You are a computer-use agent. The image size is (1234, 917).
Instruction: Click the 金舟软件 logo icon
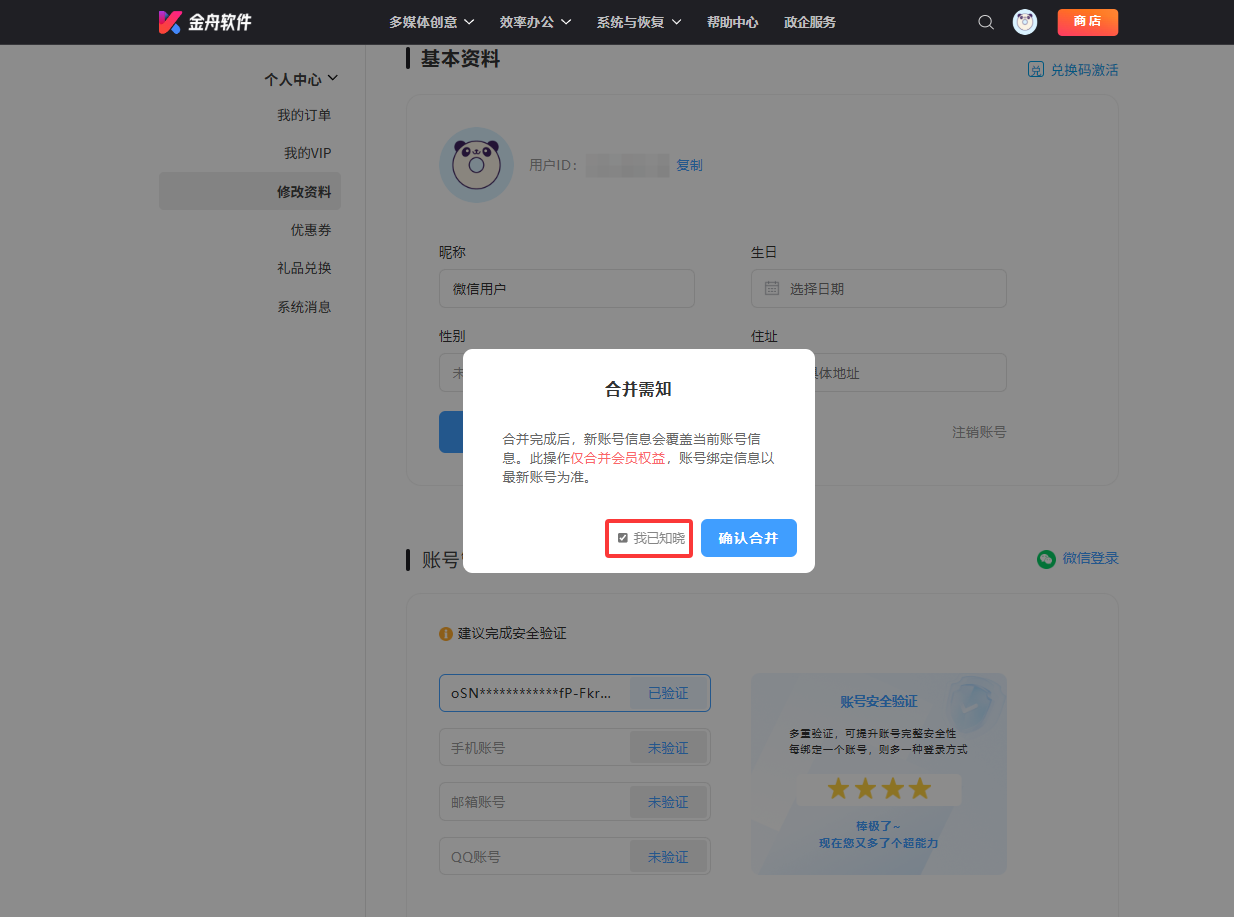[x=170, y=22]
